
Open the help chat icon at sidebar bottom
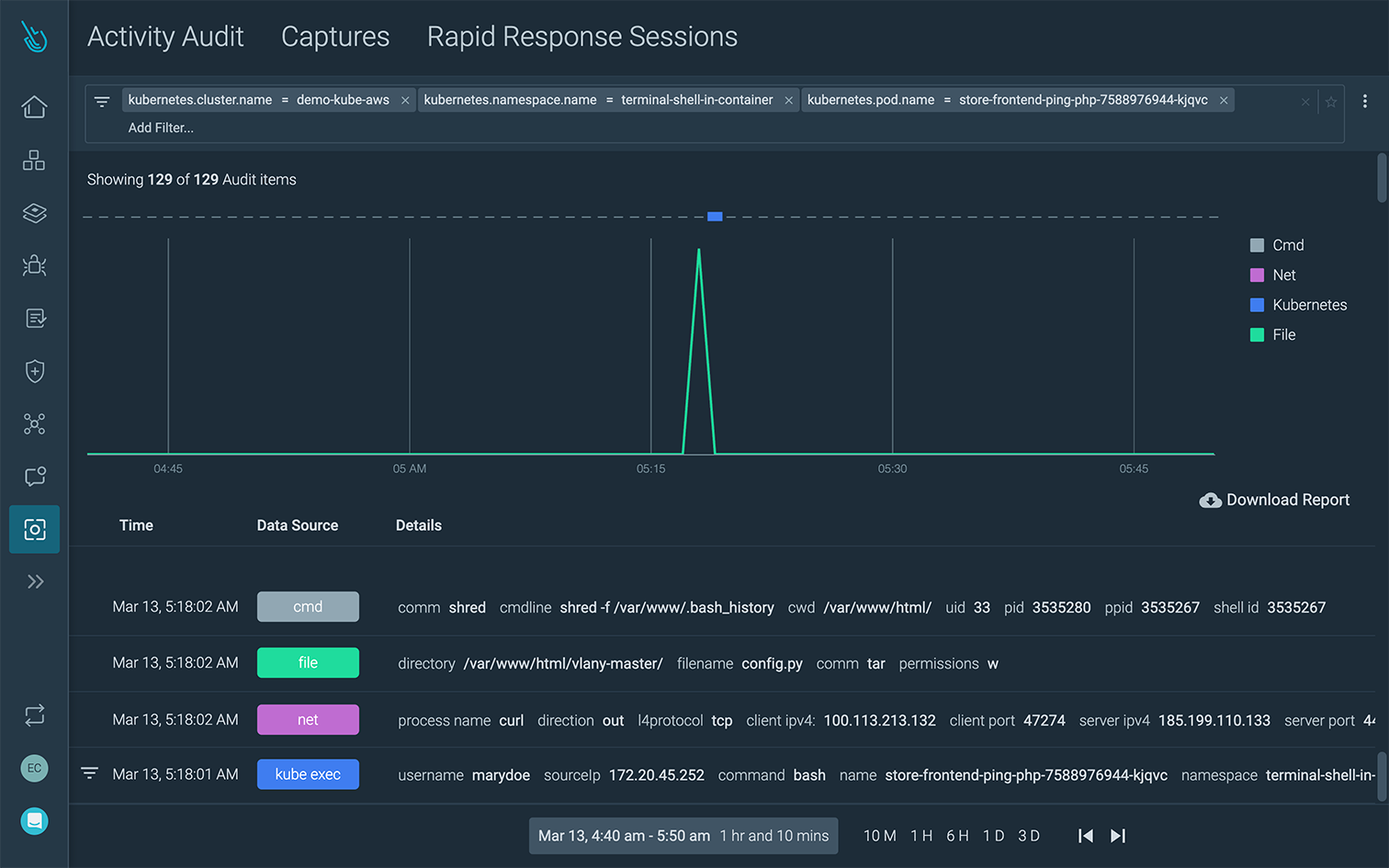(x=35, y=821)
